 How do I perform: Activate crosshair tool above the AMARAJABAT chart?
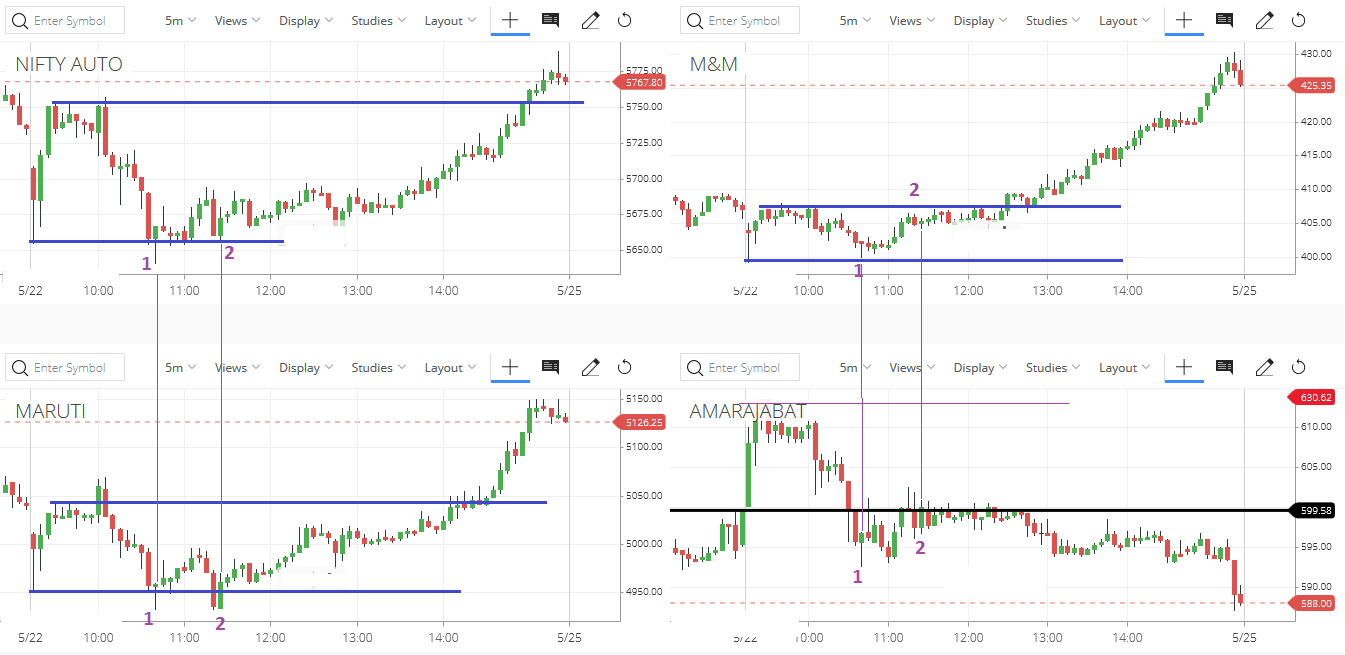tap(1184, 367)
